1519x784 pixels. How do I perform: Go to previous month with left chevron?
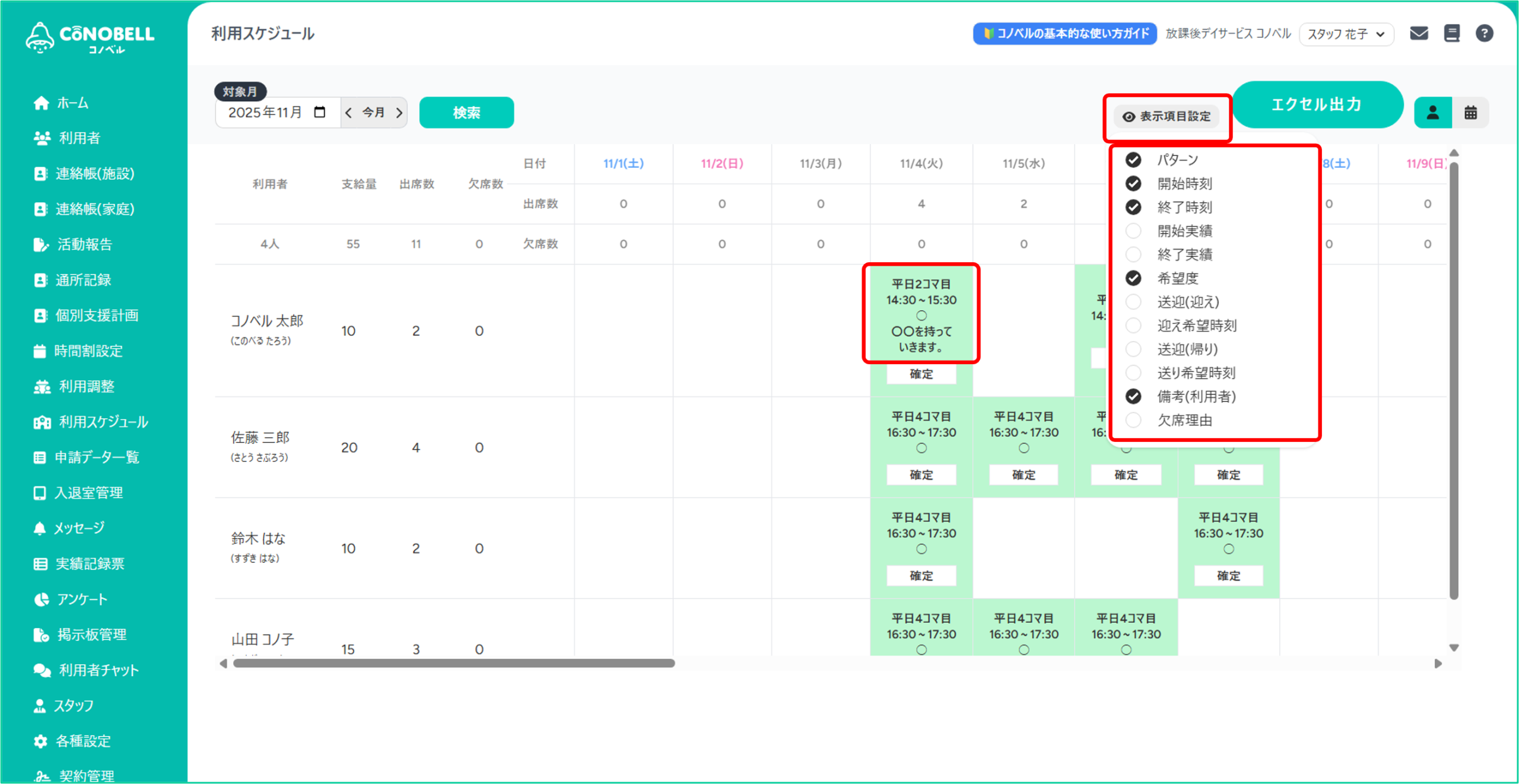[x=349, y=113]
